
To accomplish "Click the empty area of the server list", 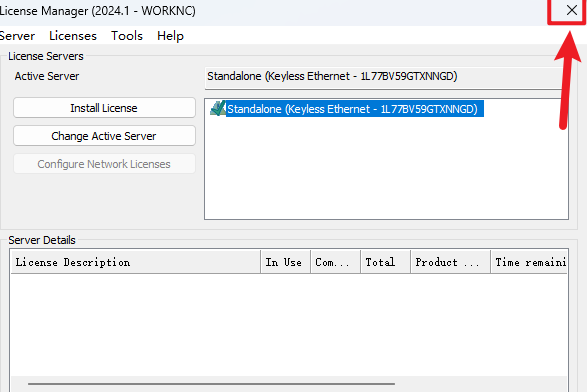I will coord(386,168).
